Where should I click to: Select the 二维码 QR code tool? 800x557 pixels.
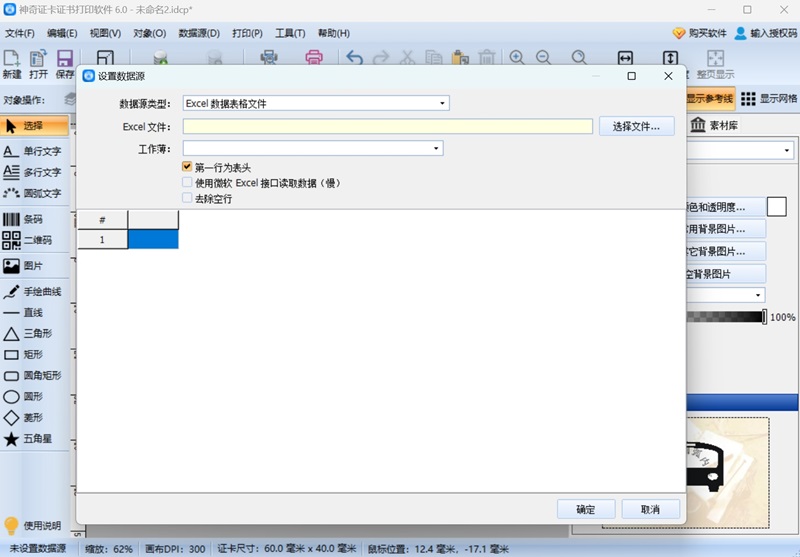[24, 240]
